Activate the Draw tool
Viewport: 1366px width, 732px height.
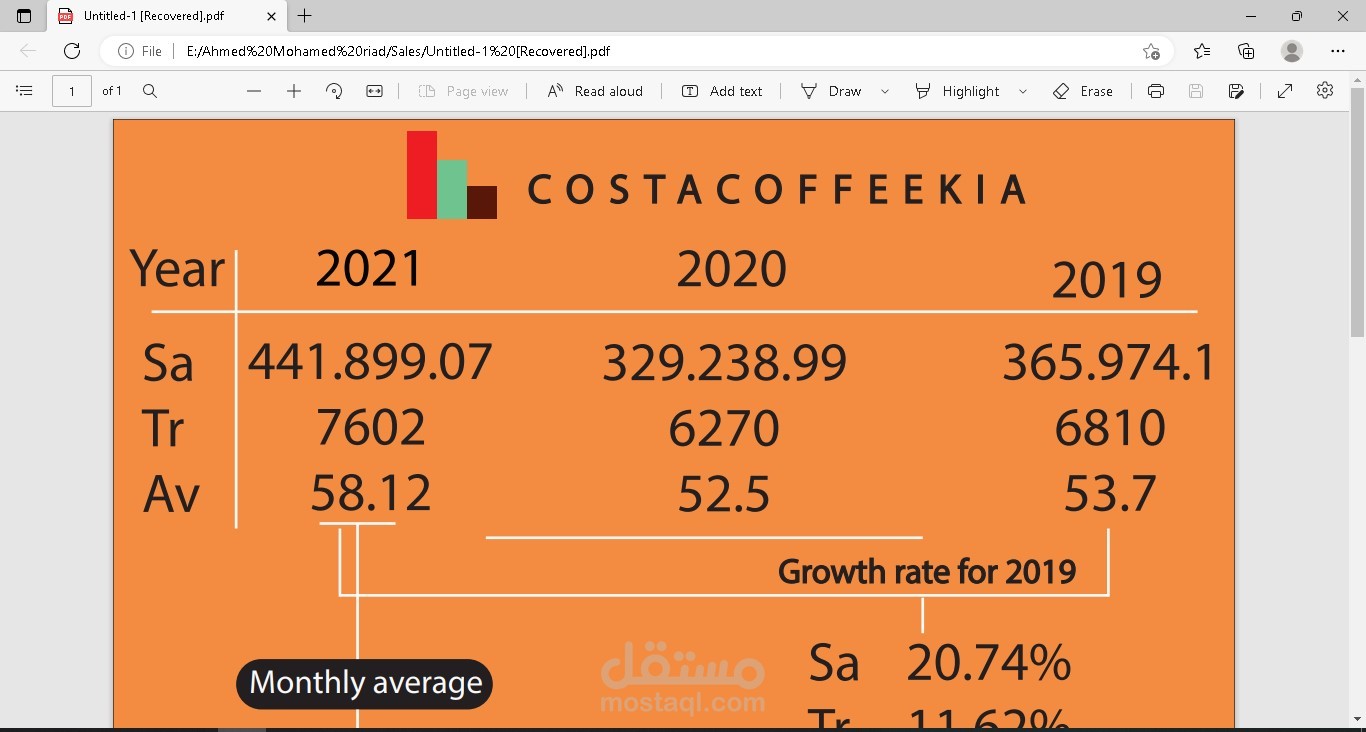click(831, 91)
